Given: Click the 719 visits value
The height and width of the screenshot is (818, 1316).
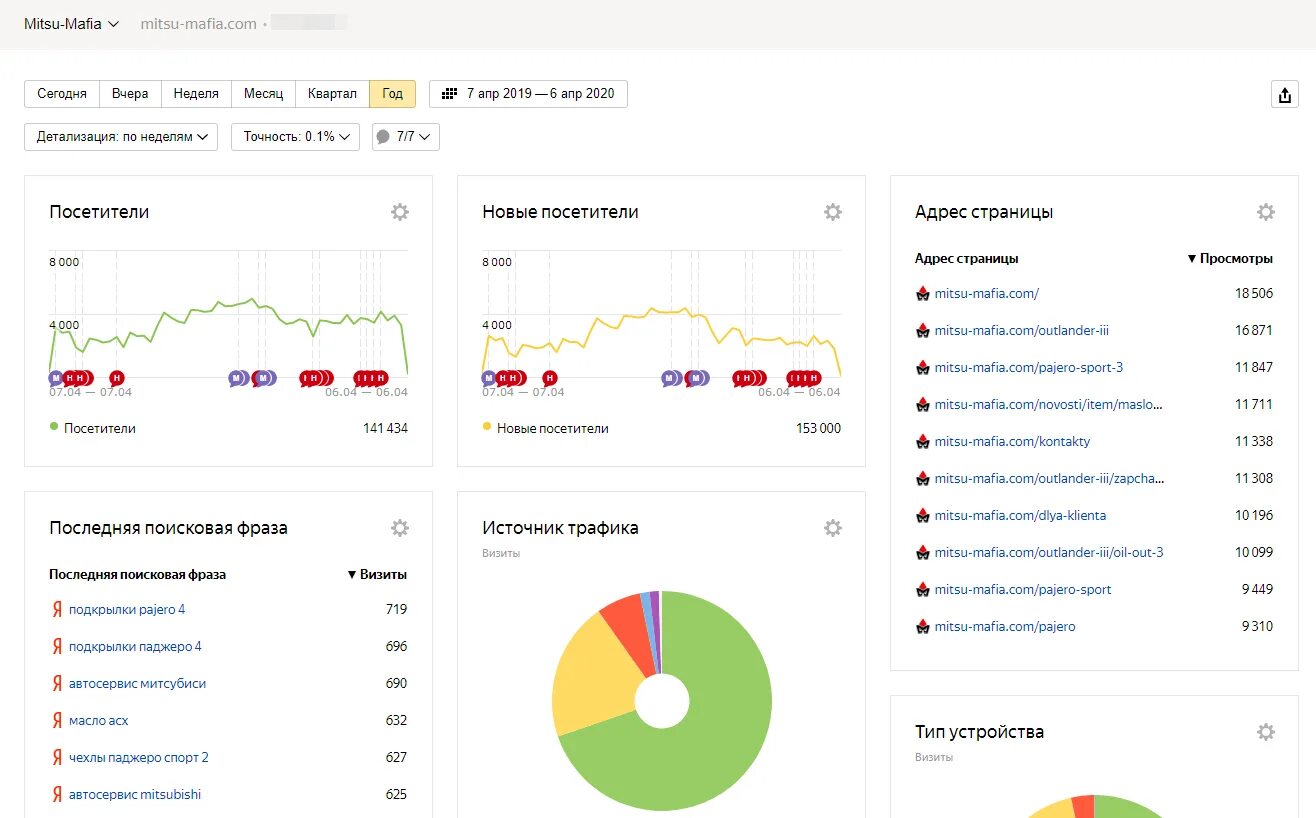Looking at the screenshot, I should point(396,609).
